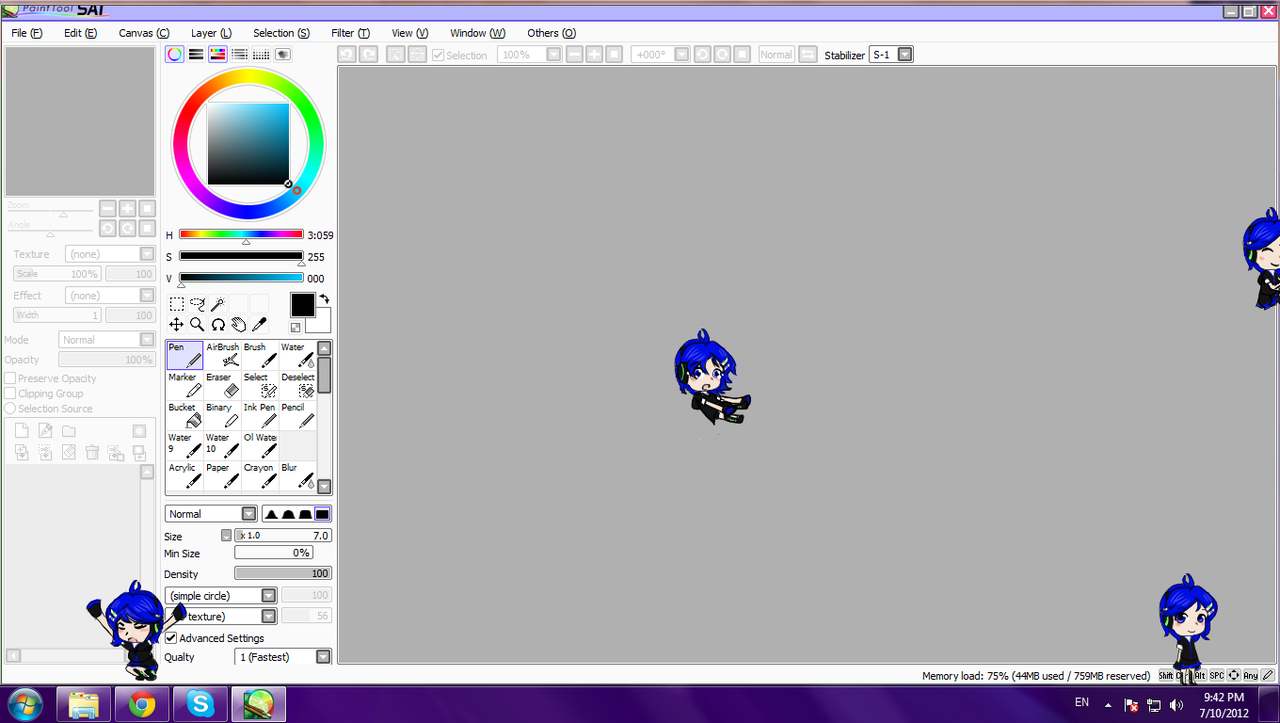Select the softest brush edge shape
Viewport: 1280px width, 723px height.
(271, 514)
